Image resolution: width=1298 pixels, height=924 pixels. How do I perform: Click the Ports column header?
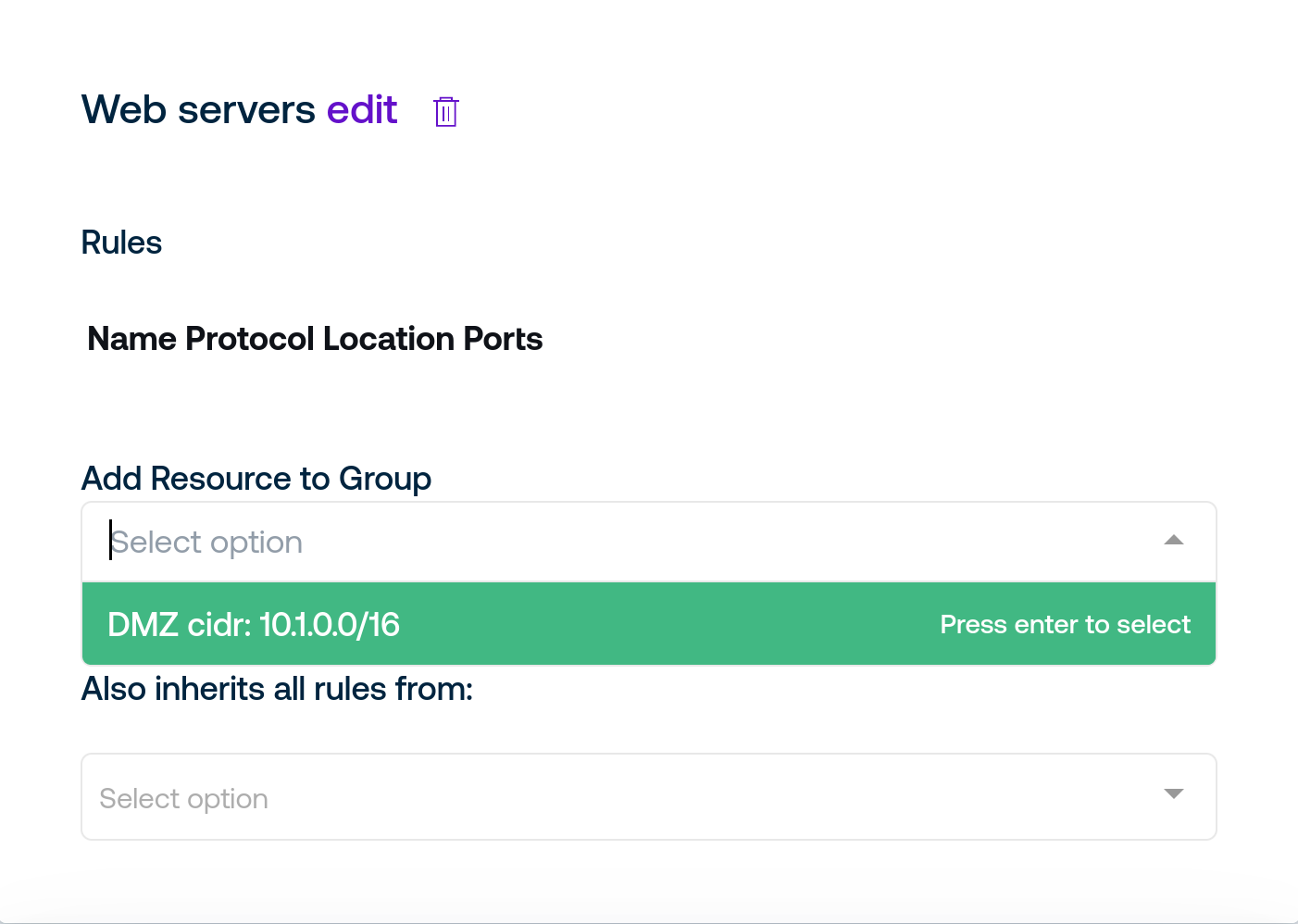(x=503, y=339)
